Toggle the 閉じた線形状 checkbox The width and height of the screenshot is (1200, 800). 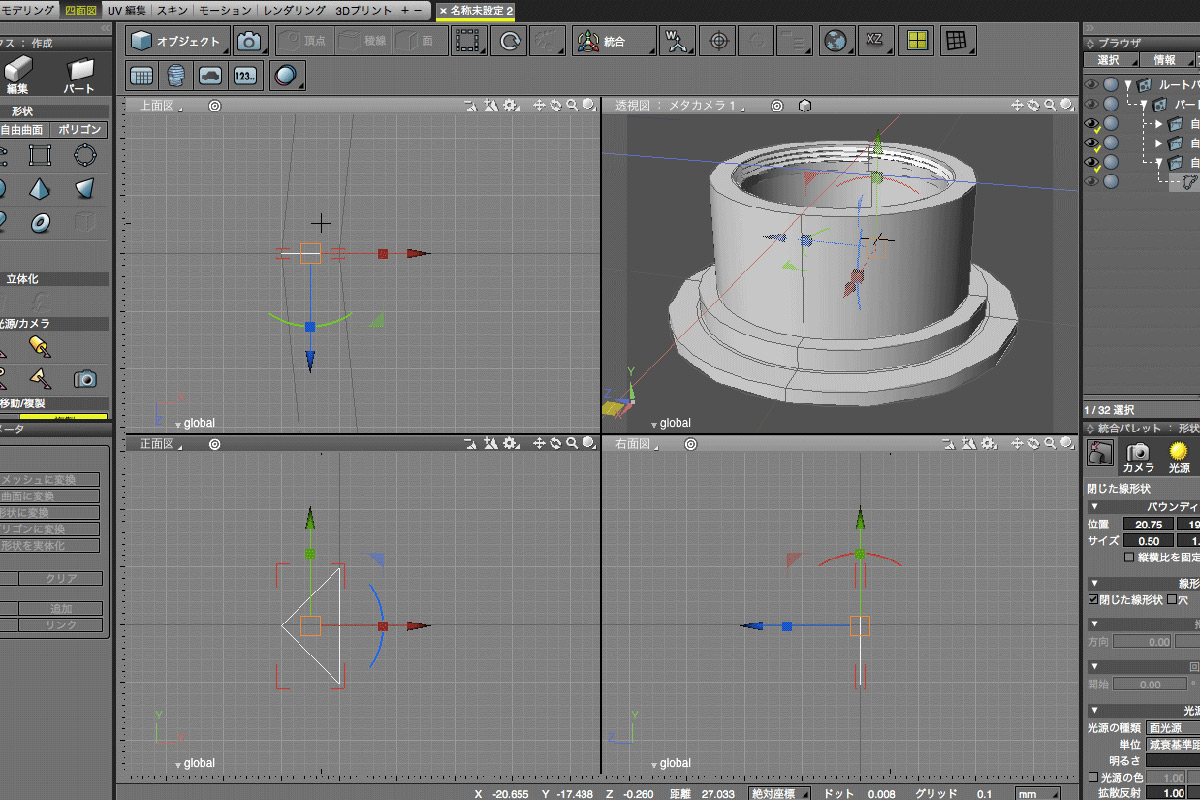1093,600
